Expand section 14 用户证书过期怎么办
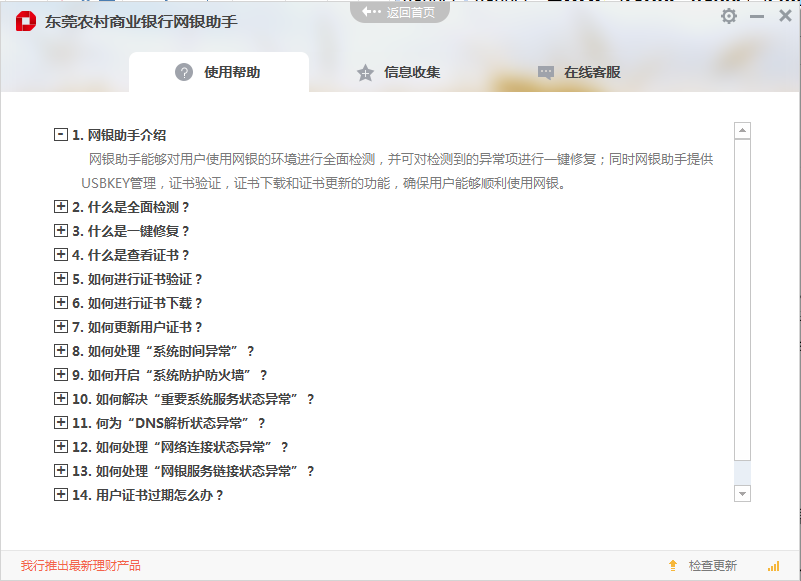Image resolution: width=801 pixels, height=581 pixels. click(x=61, y=495)
